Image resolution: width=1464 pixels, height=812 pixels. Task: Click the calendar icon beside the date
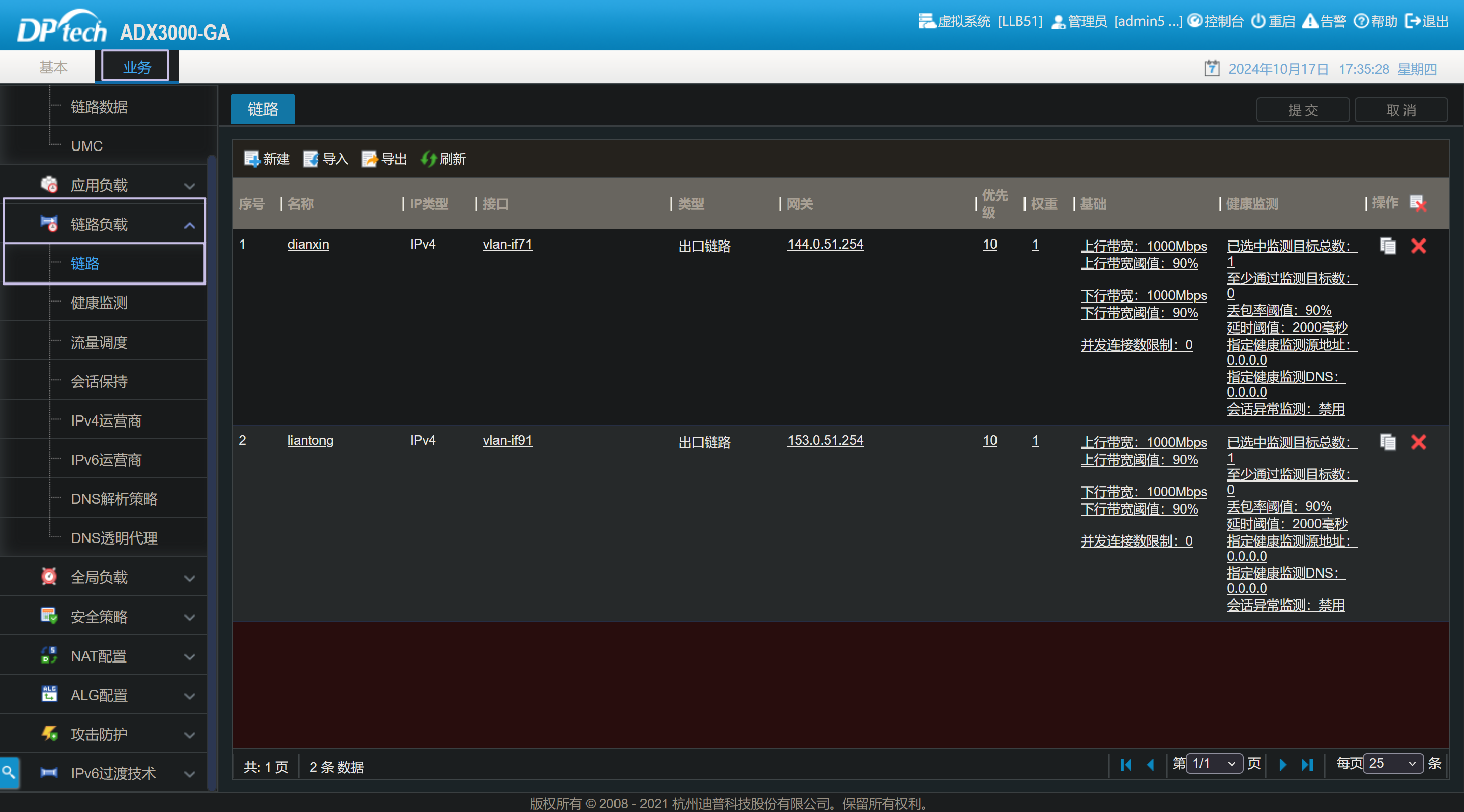pos(1212,68)
